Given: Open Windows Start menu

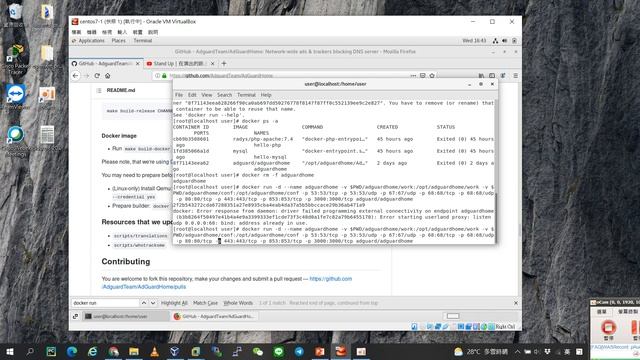Looking at the screenshot, I should [x=10, y=351].
